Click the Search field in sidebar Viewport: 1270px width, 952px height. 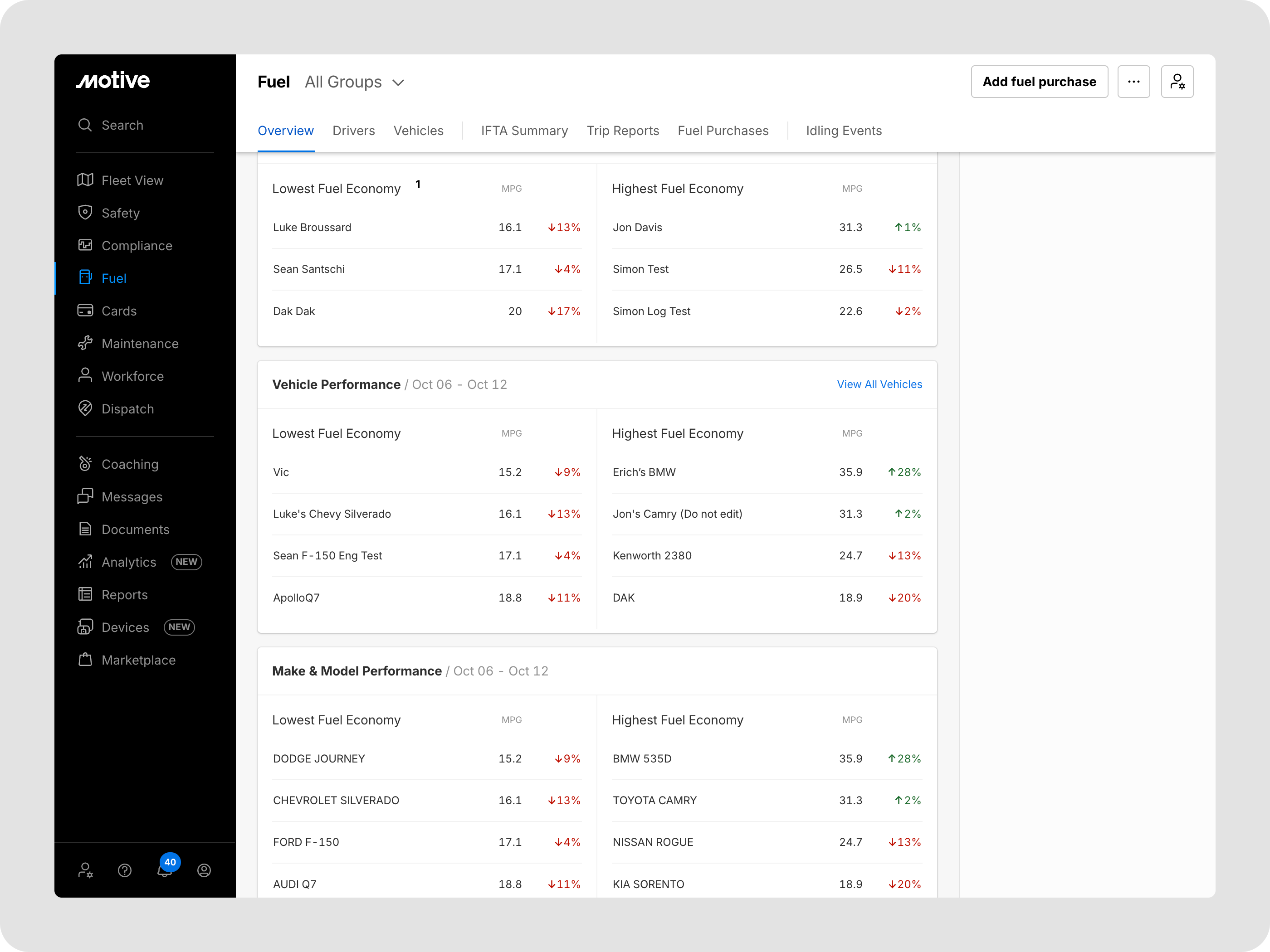(122, 125)
